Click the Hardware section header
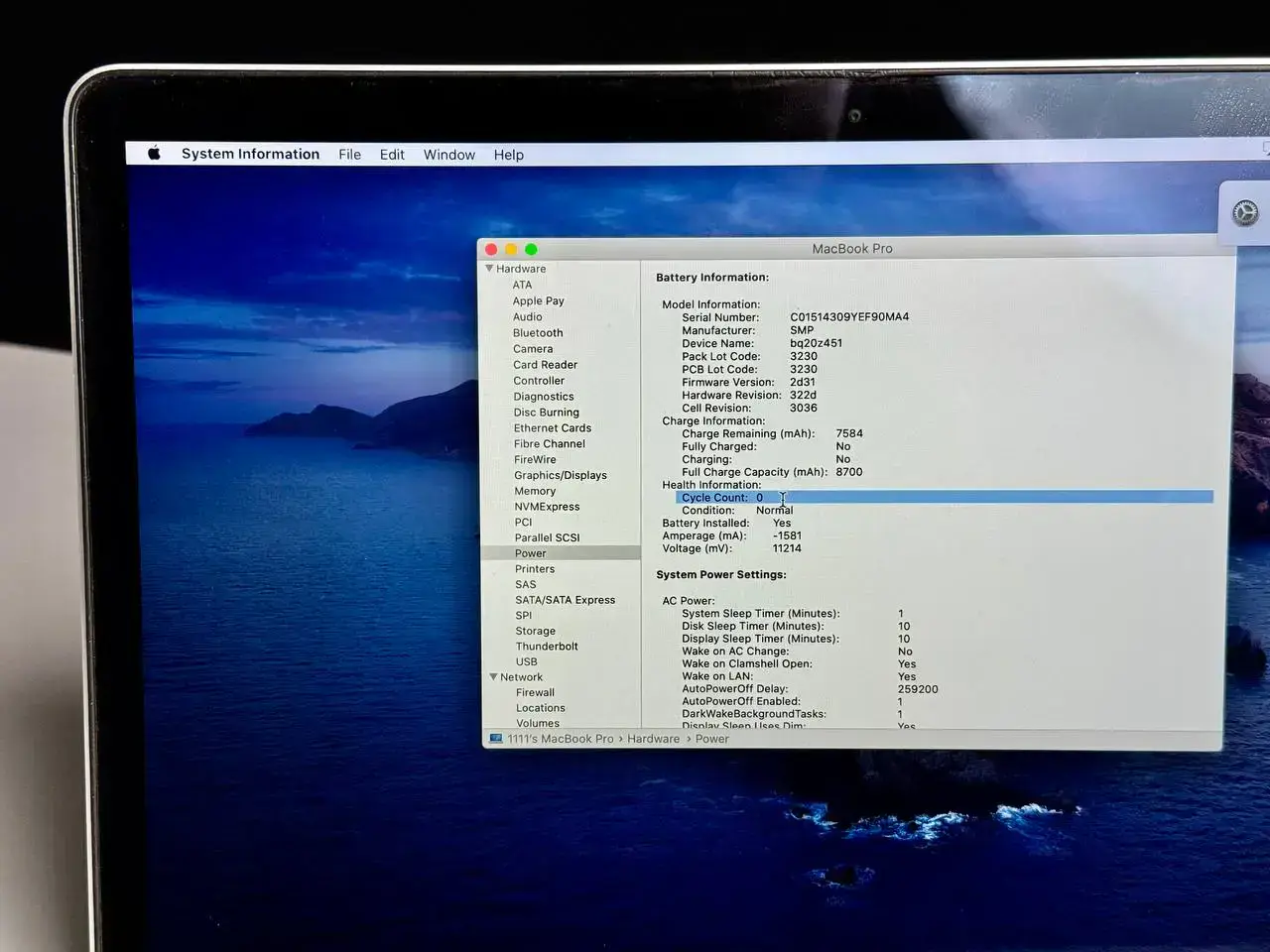 [x=521, y=269]
